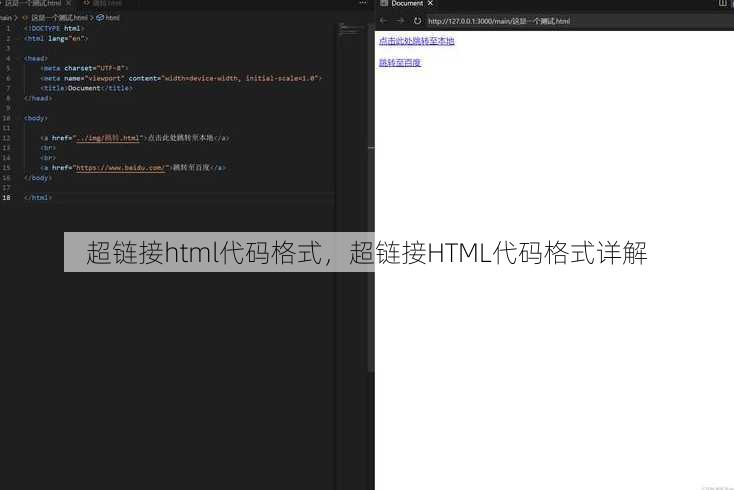
Task: Click the html lang="en" code line
Action: pos(56,38)
